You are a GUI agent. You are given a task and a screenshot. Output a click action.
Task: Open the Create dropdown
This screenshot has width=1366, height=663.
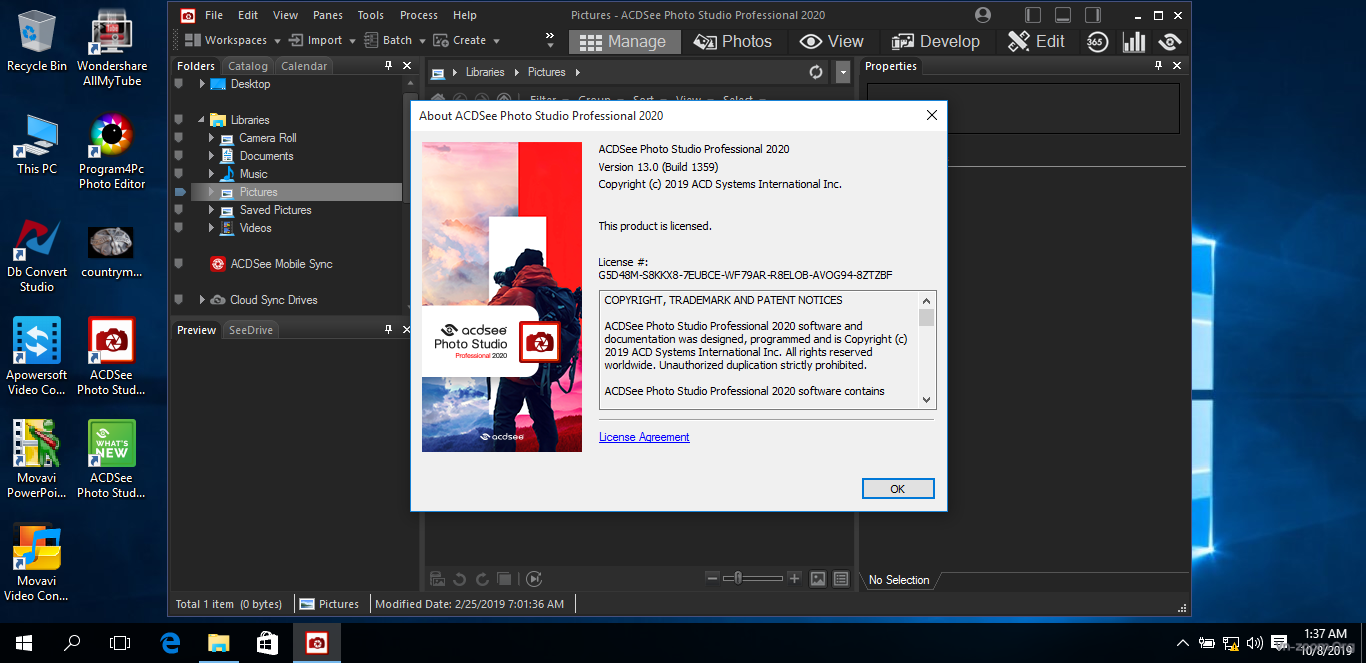467,40
